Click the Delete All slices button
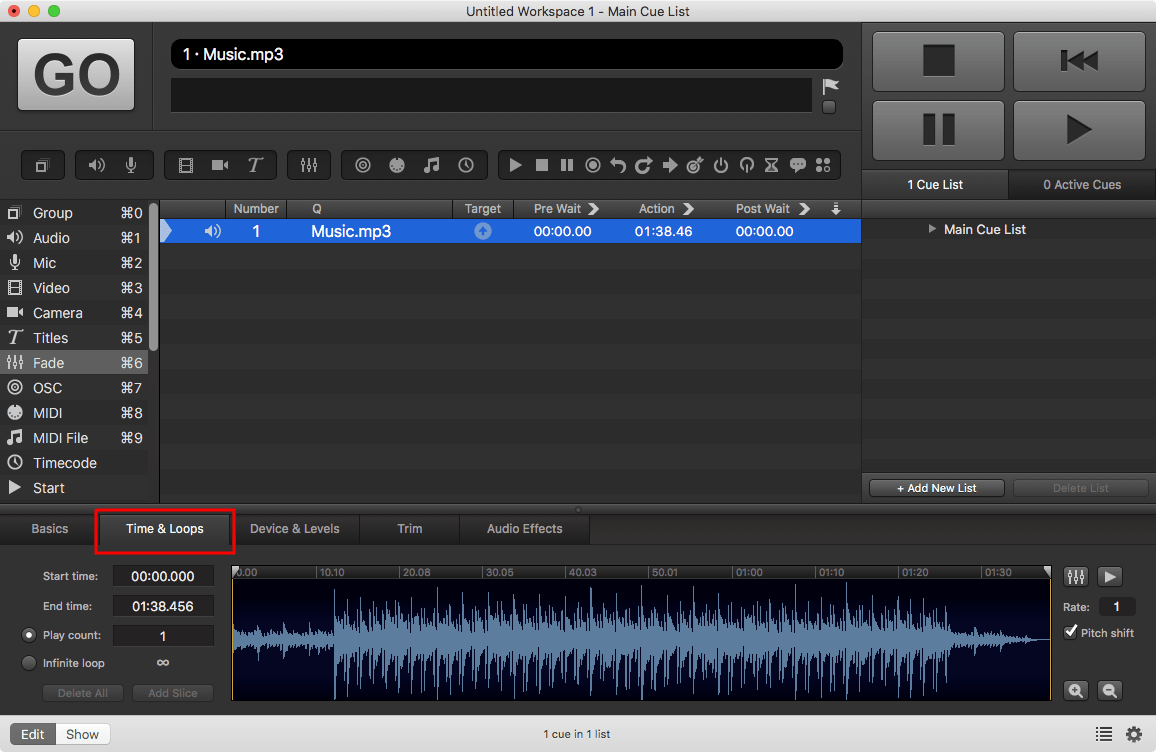Screen dimensions: 1156x752 click(x=83, y=693)
